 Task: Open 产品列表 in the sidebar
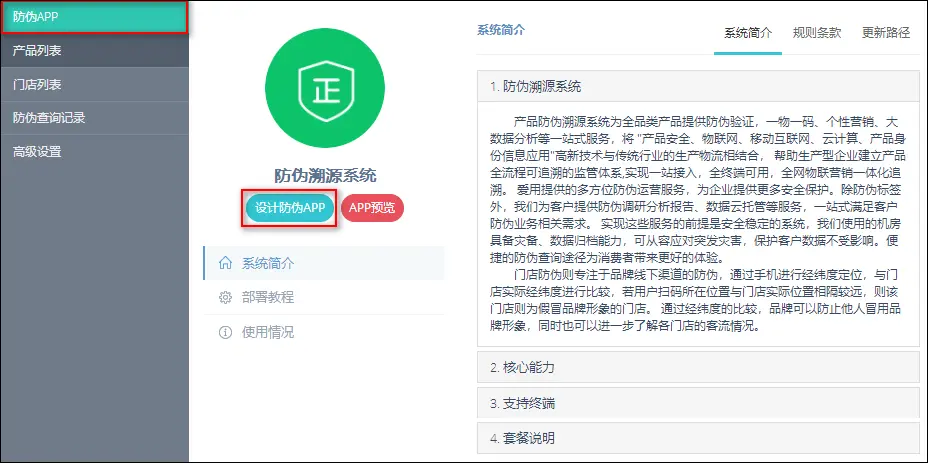[x=94, y=50]
